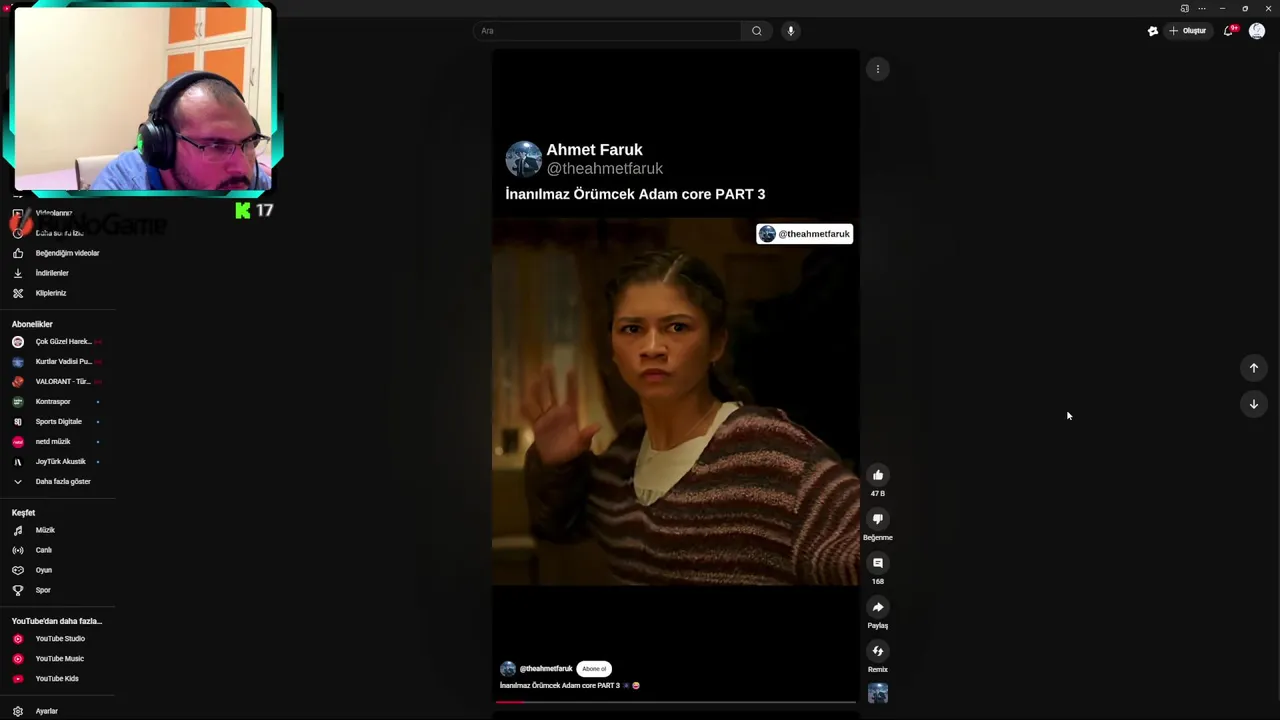The image size is (1280, 720).
Task: Click the live broadcast icon beside Canlı
Action: coord(17,550)
